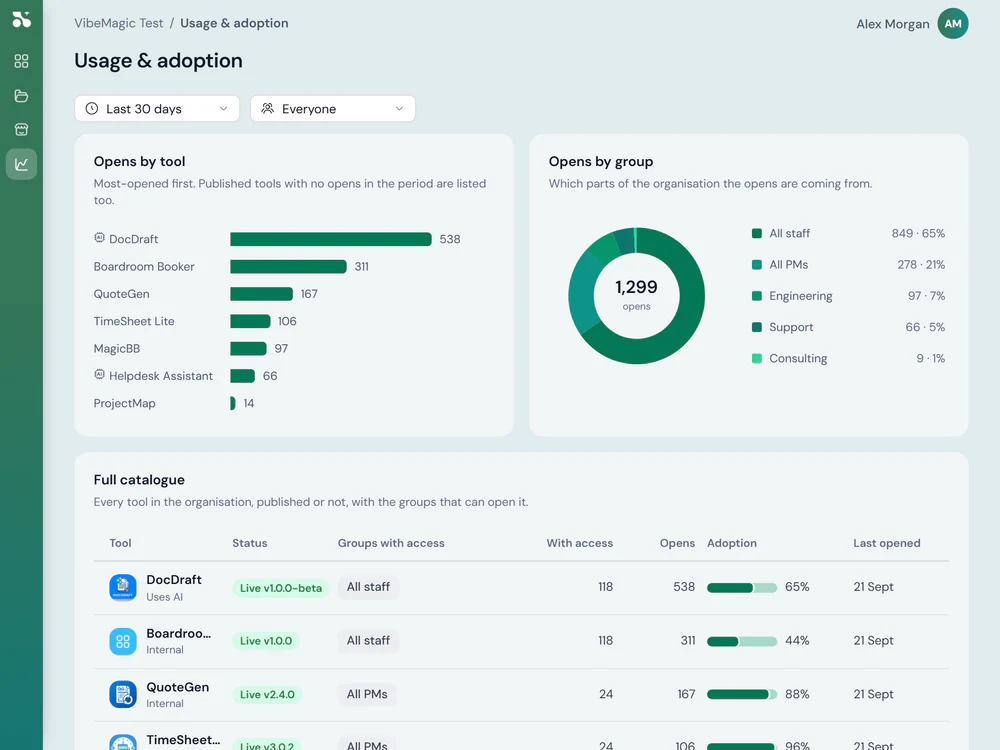The image size is (1000, 750).
Task: Click the 849 · 65% value for All staff
Action: point(918,233)
